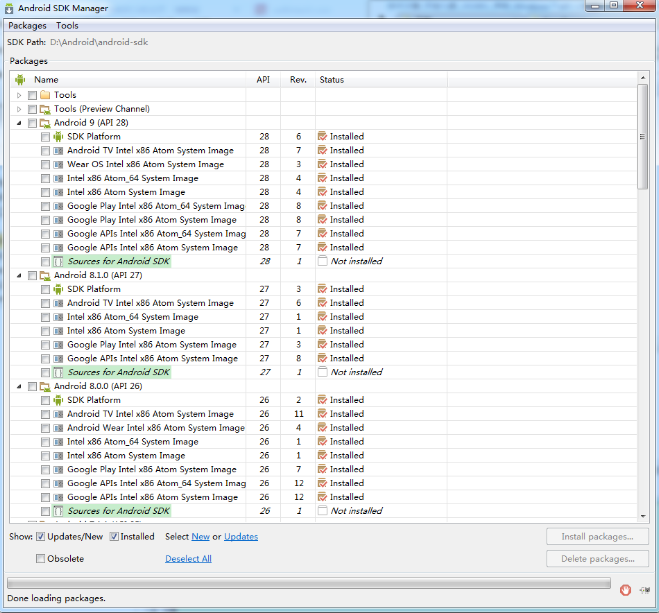Click Android 8.1.0 (API 27) folder icon
Image resolution: width=659 pixels, height=613 pixels.
(45, 276)
